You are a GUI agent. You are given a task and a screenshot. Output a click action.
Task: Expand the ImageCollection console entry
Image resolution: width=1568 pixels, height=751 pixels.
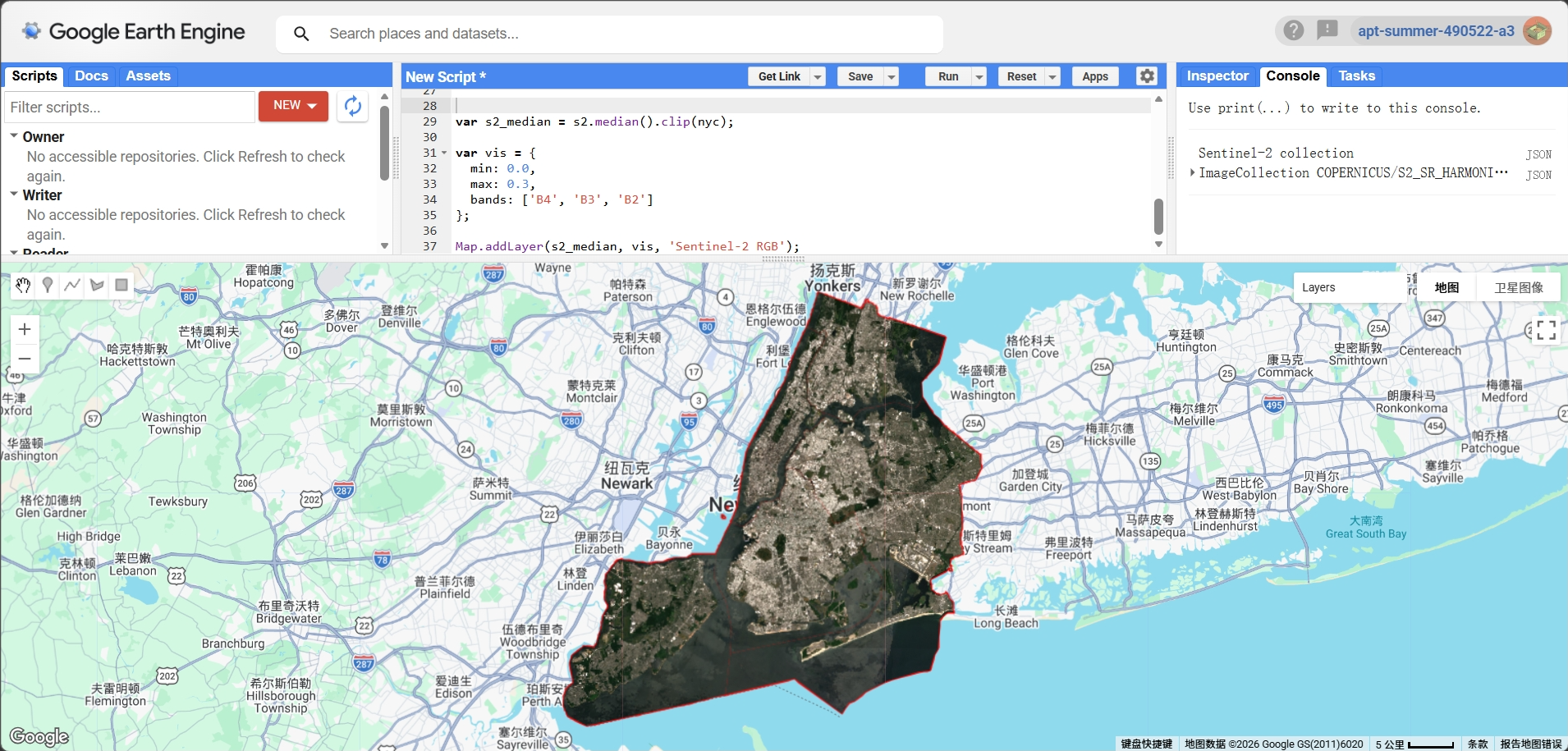[x=1193, y=172]
